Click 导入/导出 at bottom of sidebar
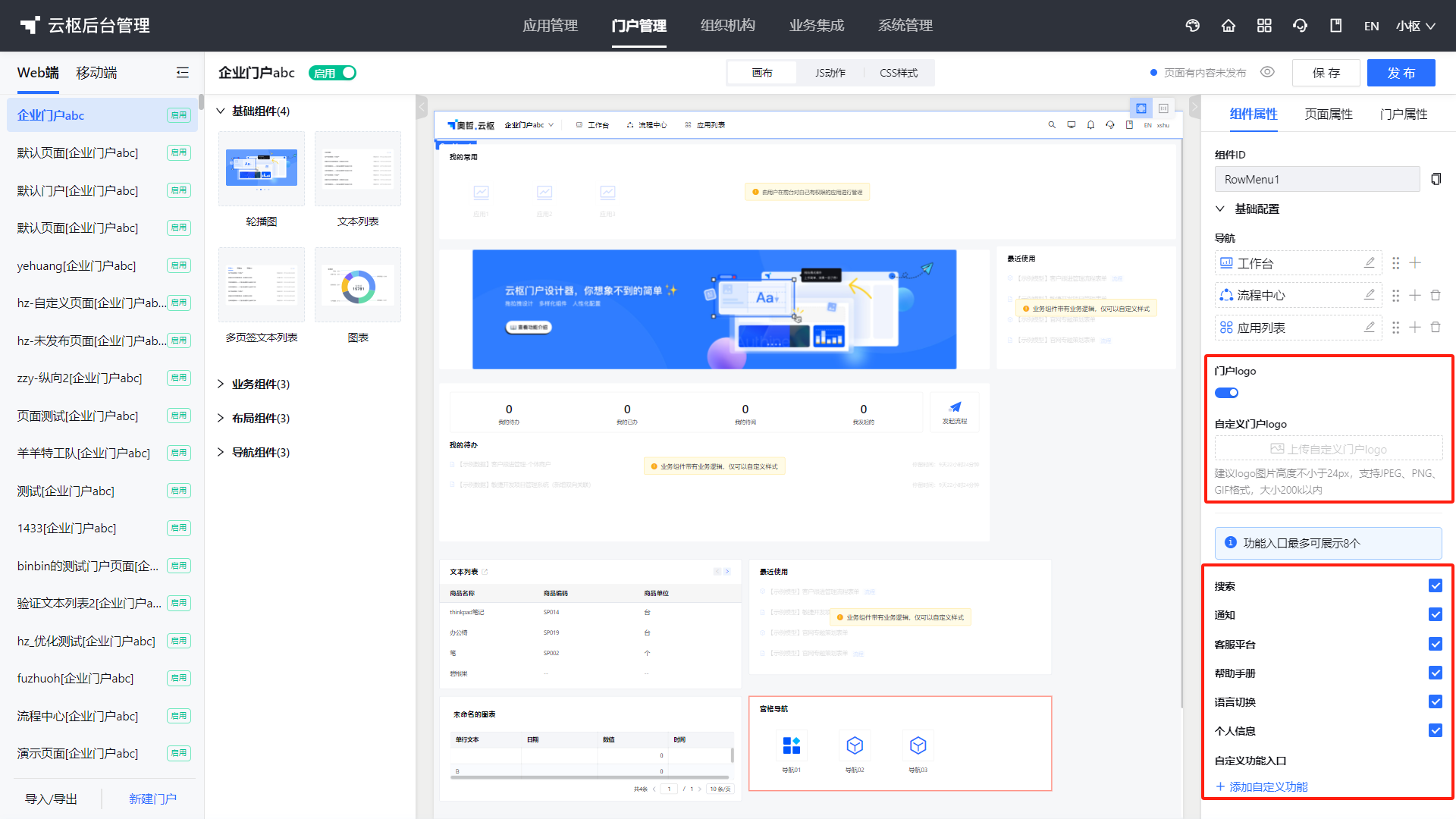The image size is (1456, 819). pos(51,799)
